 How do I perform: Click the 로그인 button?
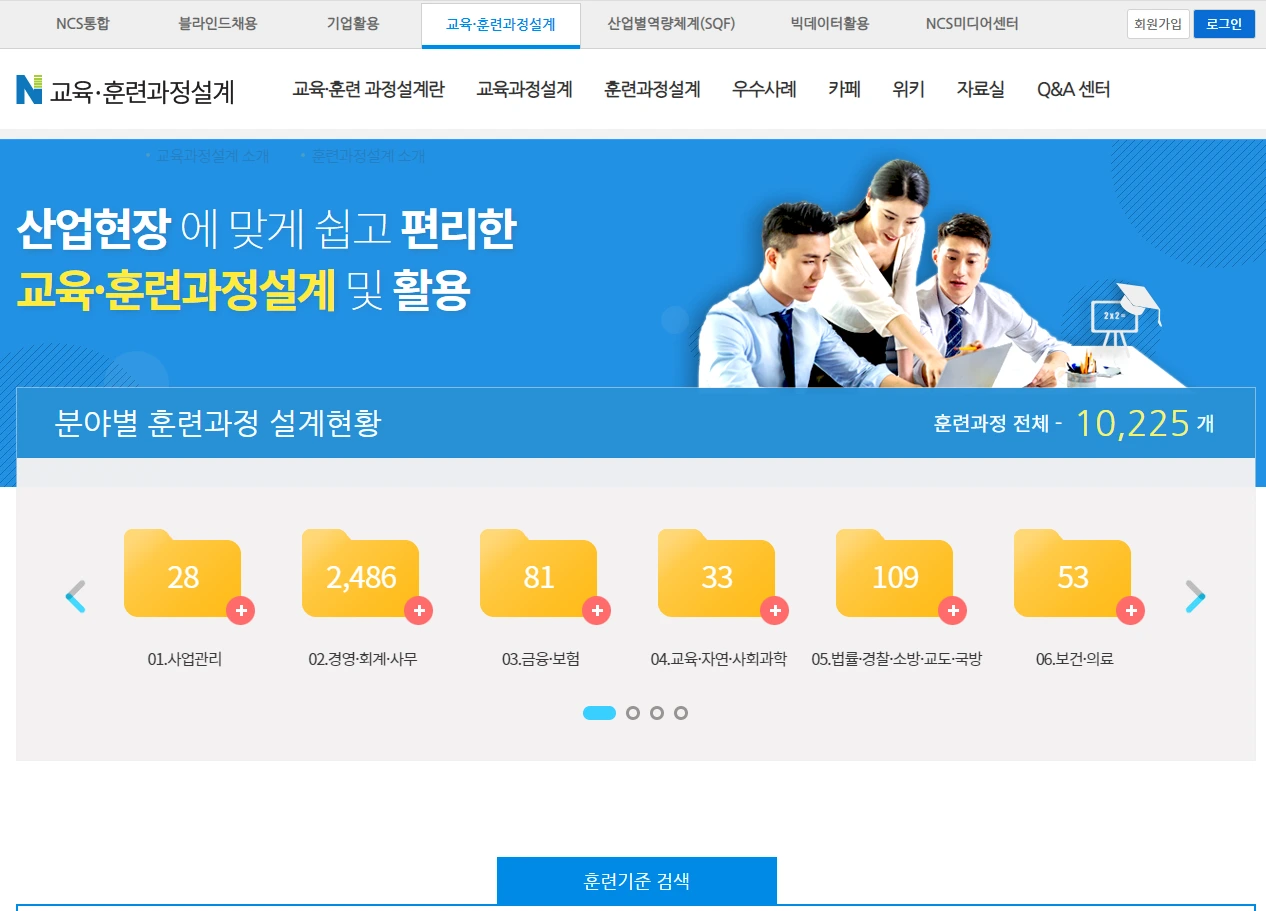[1224, 24]
